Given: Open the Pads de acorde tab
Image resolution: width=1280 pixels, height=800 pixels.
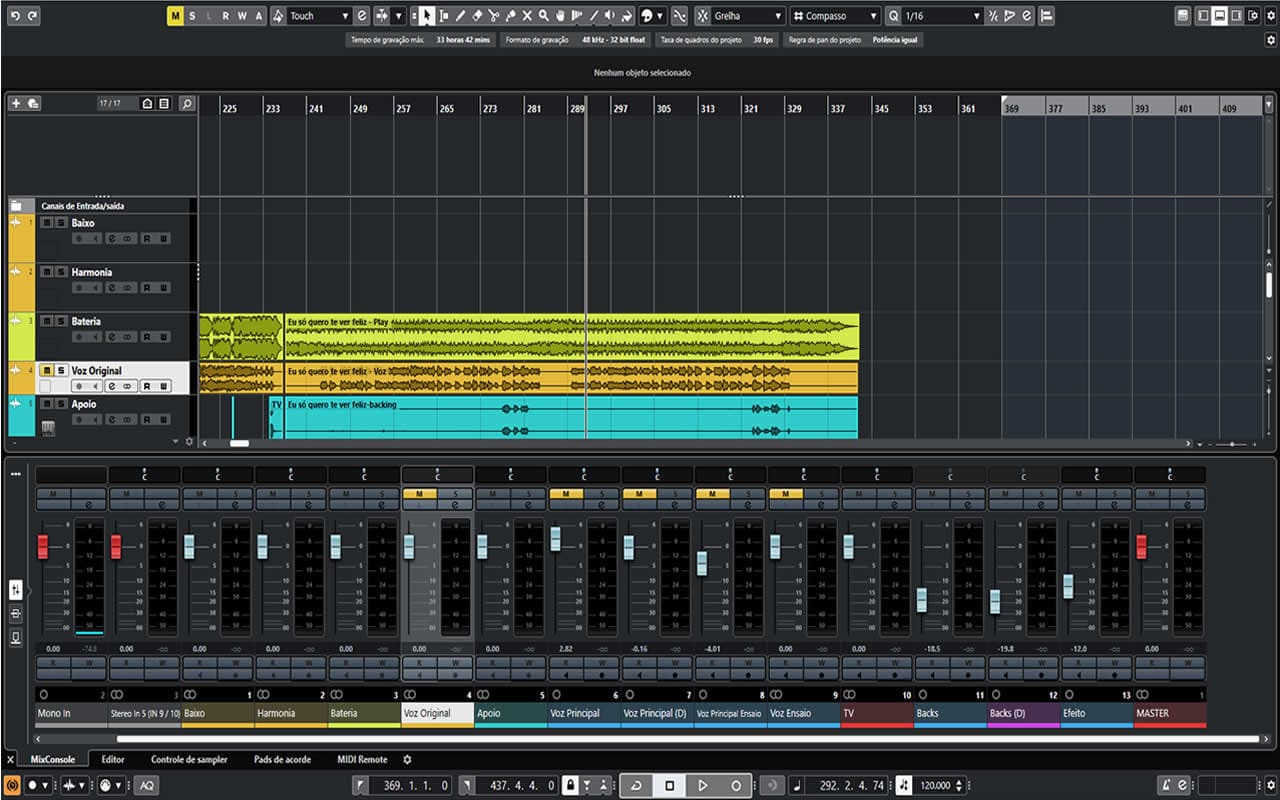Looking at the screenshot, I should coord(282,759).
